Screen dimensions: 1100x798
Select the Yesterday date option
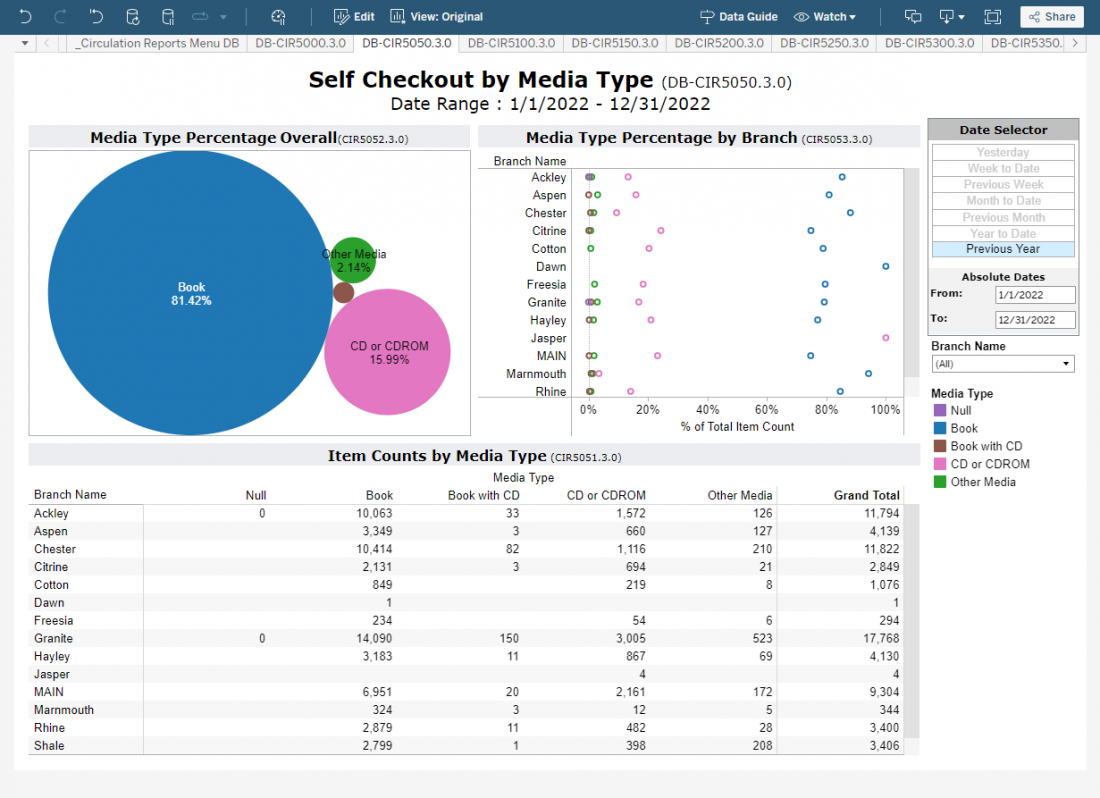pos(1003,152)
